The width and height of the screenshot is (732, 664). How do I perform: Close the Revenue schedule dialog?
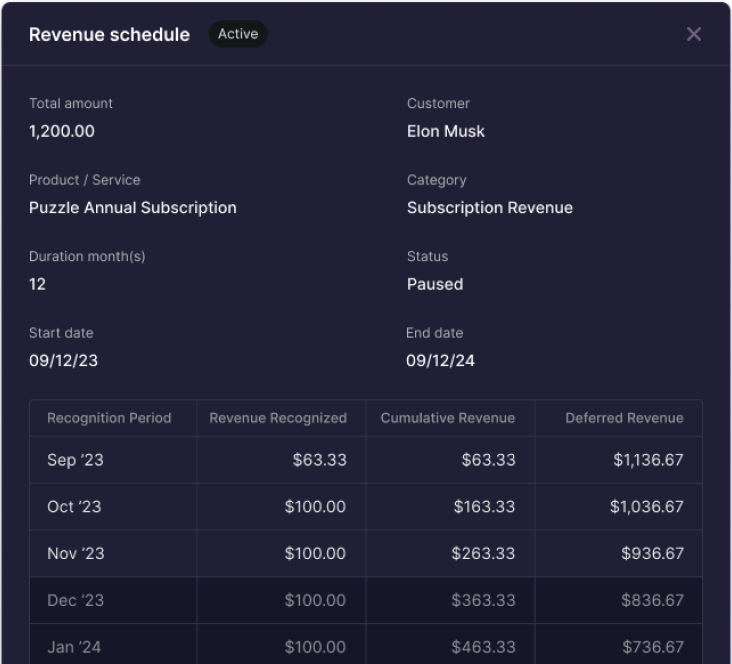(x=693, y=34)
